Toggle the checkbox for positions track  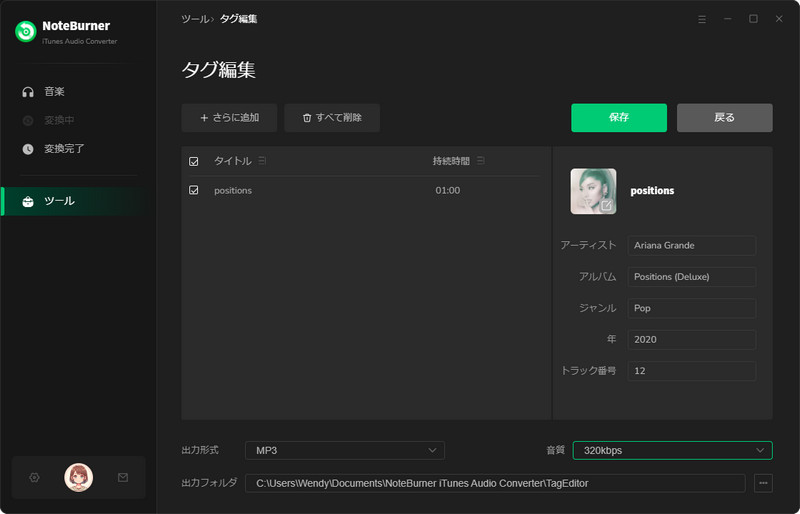tap(194, 190)
